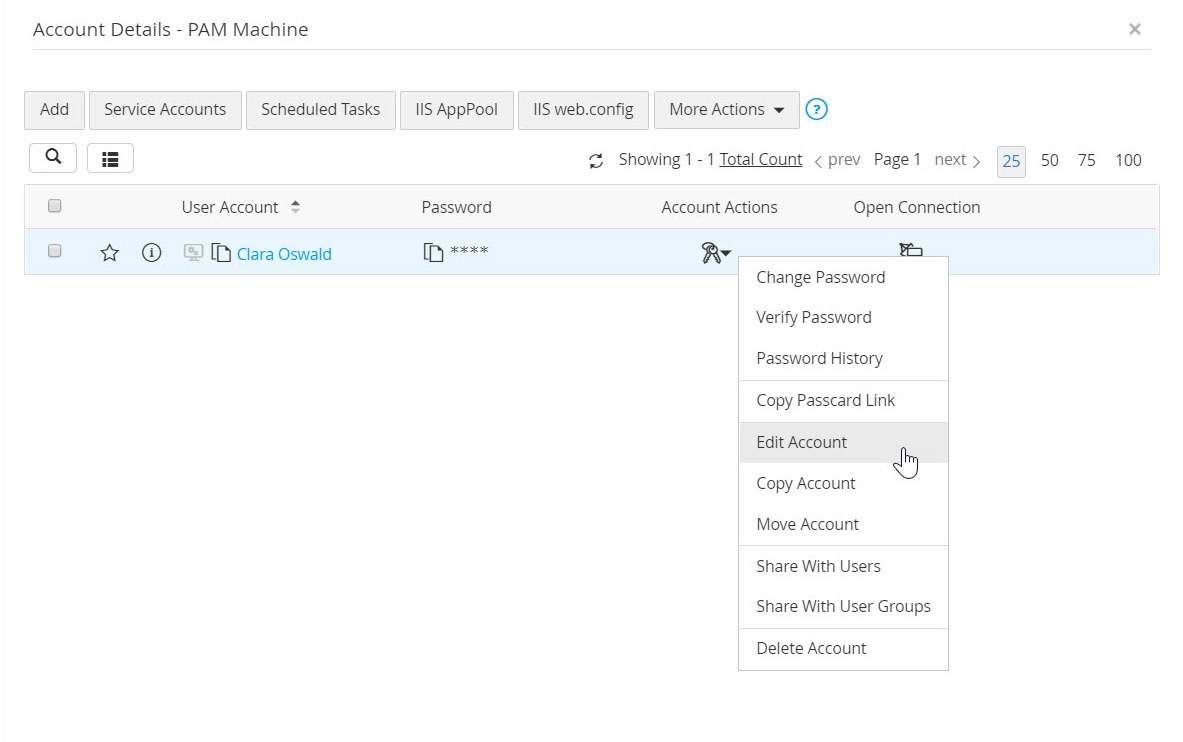Viewport: 1183px width, 742px height.
Task: Copy the password icon next to asterisks
Action: 433,252
